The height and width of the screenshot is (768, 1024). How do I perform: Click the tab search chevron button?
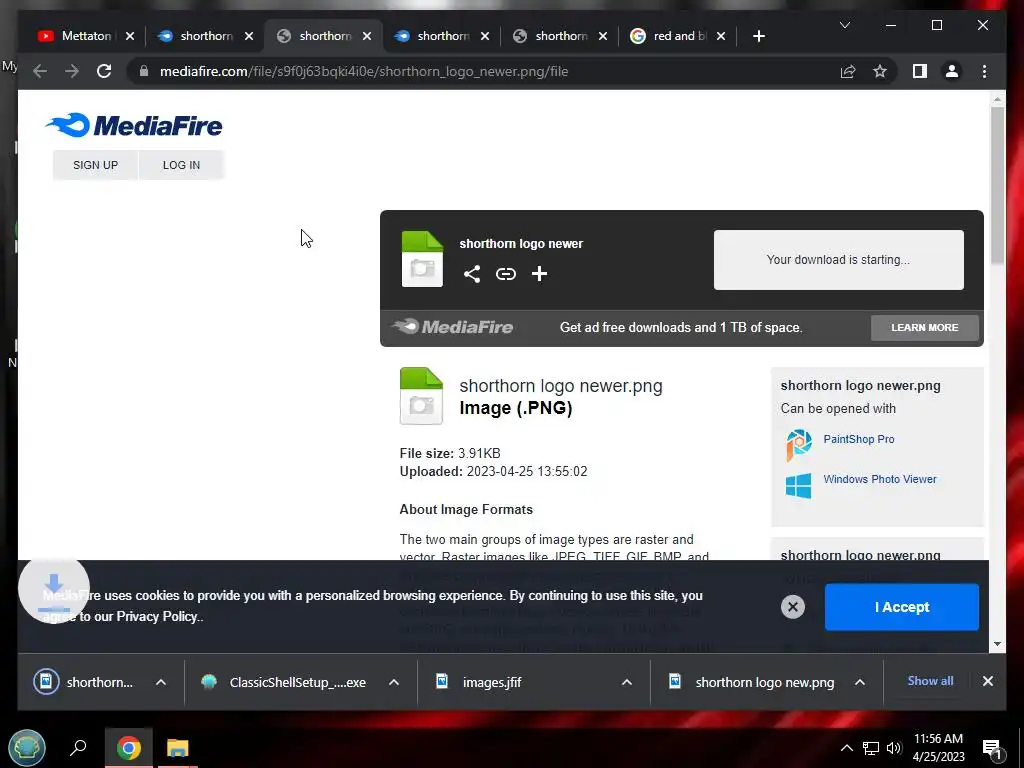coord(844,25)
